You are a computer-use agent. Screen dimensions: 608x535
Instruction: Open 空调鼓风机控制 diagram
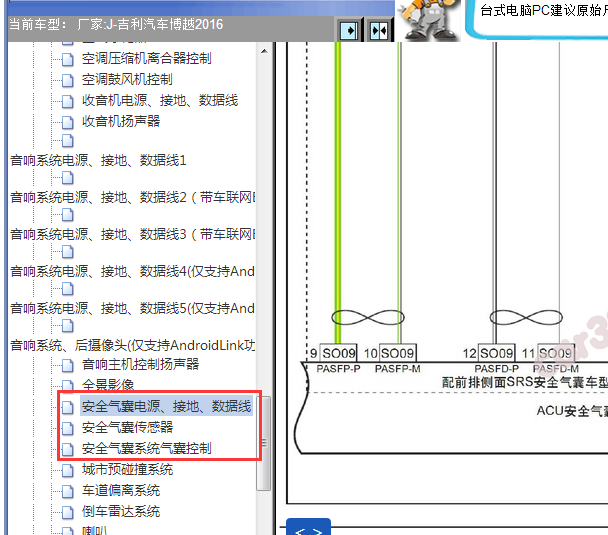[127, 79]
